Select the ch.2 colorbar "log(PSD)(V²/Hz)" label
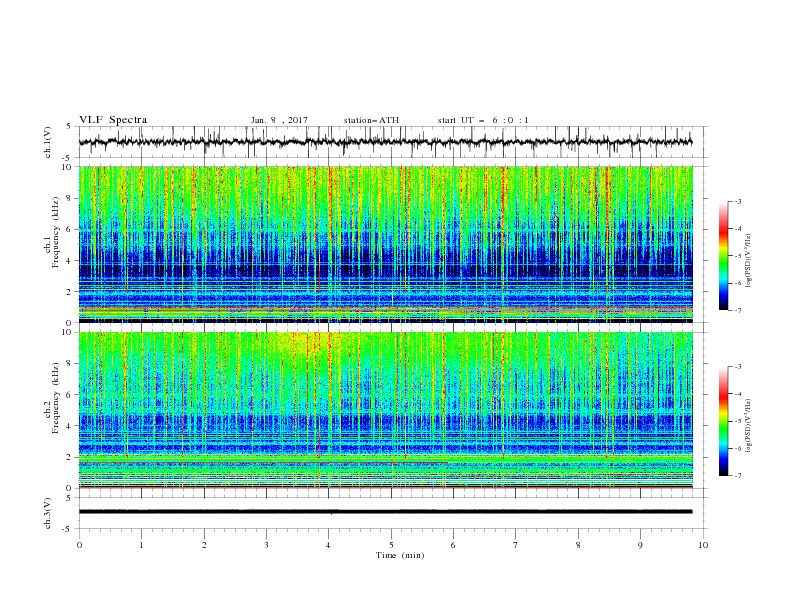The image size is (792, 612). coord(750,426)
